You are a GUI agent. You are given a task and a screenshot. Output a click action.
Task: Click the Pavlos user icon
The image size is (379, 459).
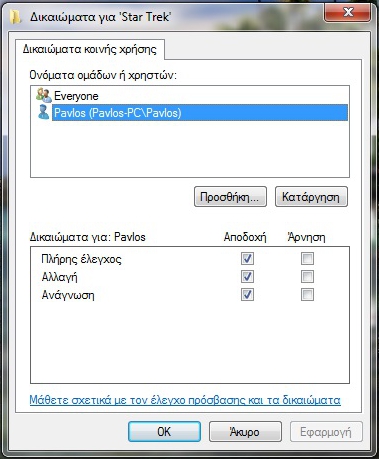[x=43, y=112]
